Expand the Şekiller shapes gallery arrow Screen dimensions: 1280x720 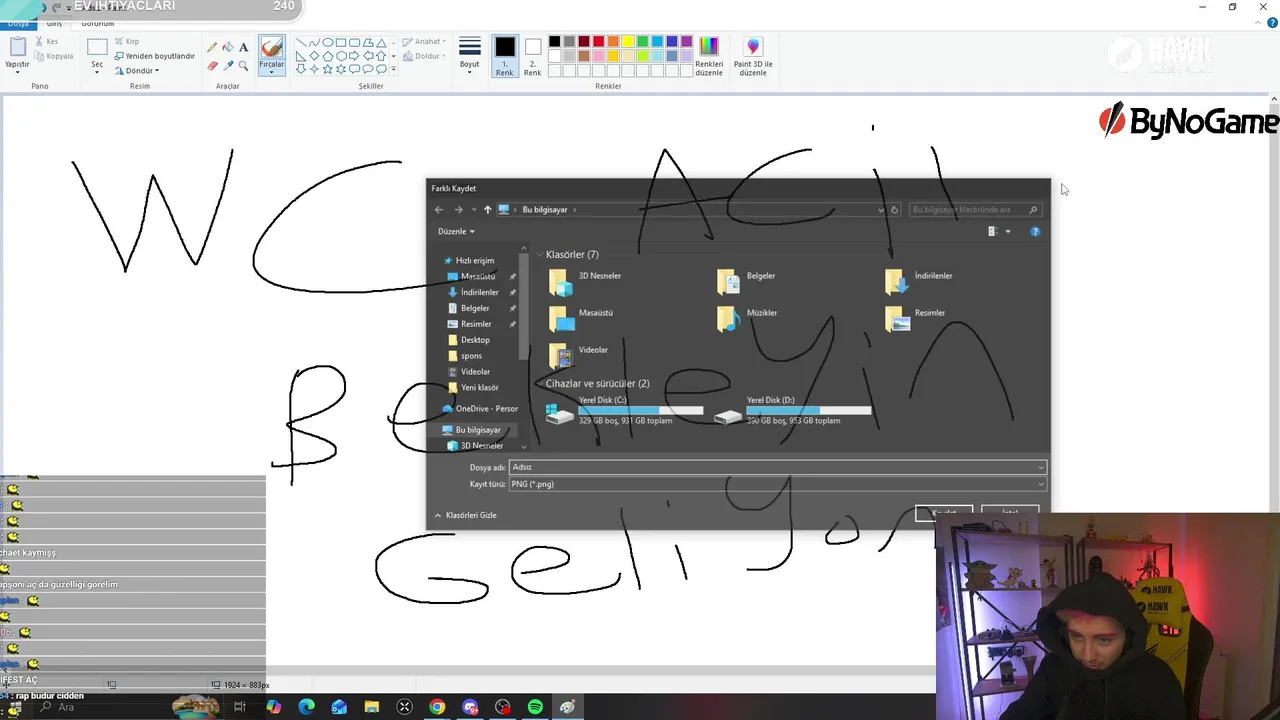coord(393,69)
